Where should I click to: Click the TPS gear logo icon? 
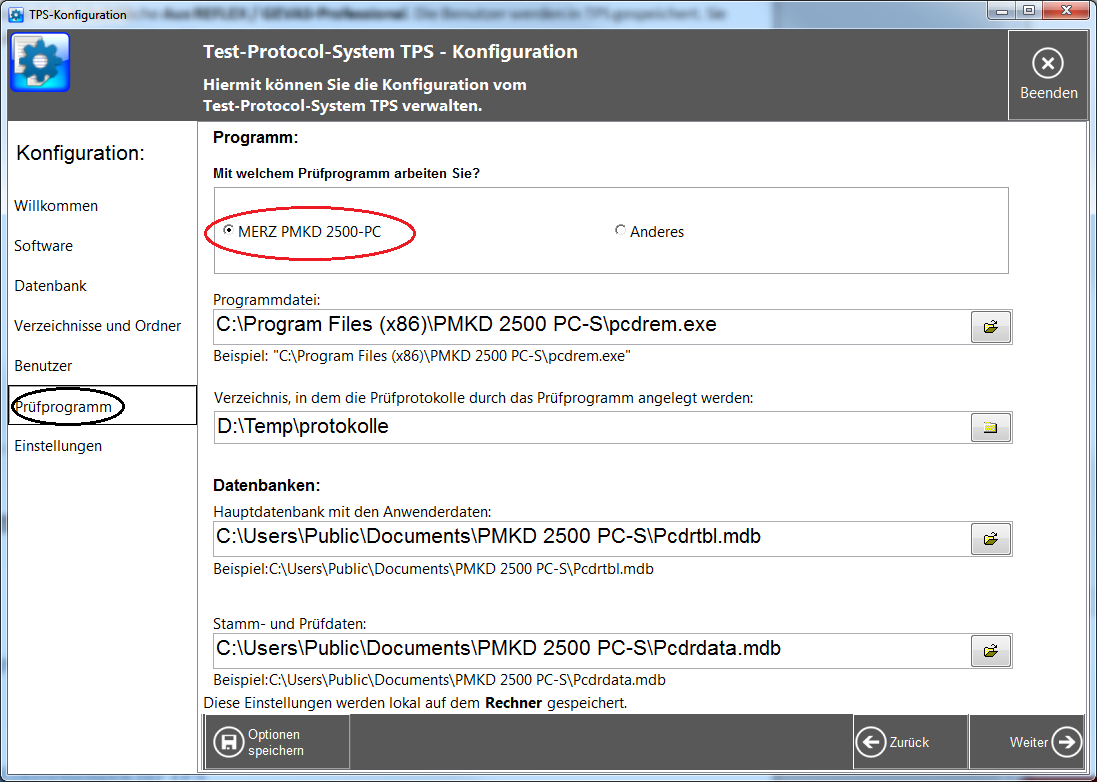tap(40, 62)
